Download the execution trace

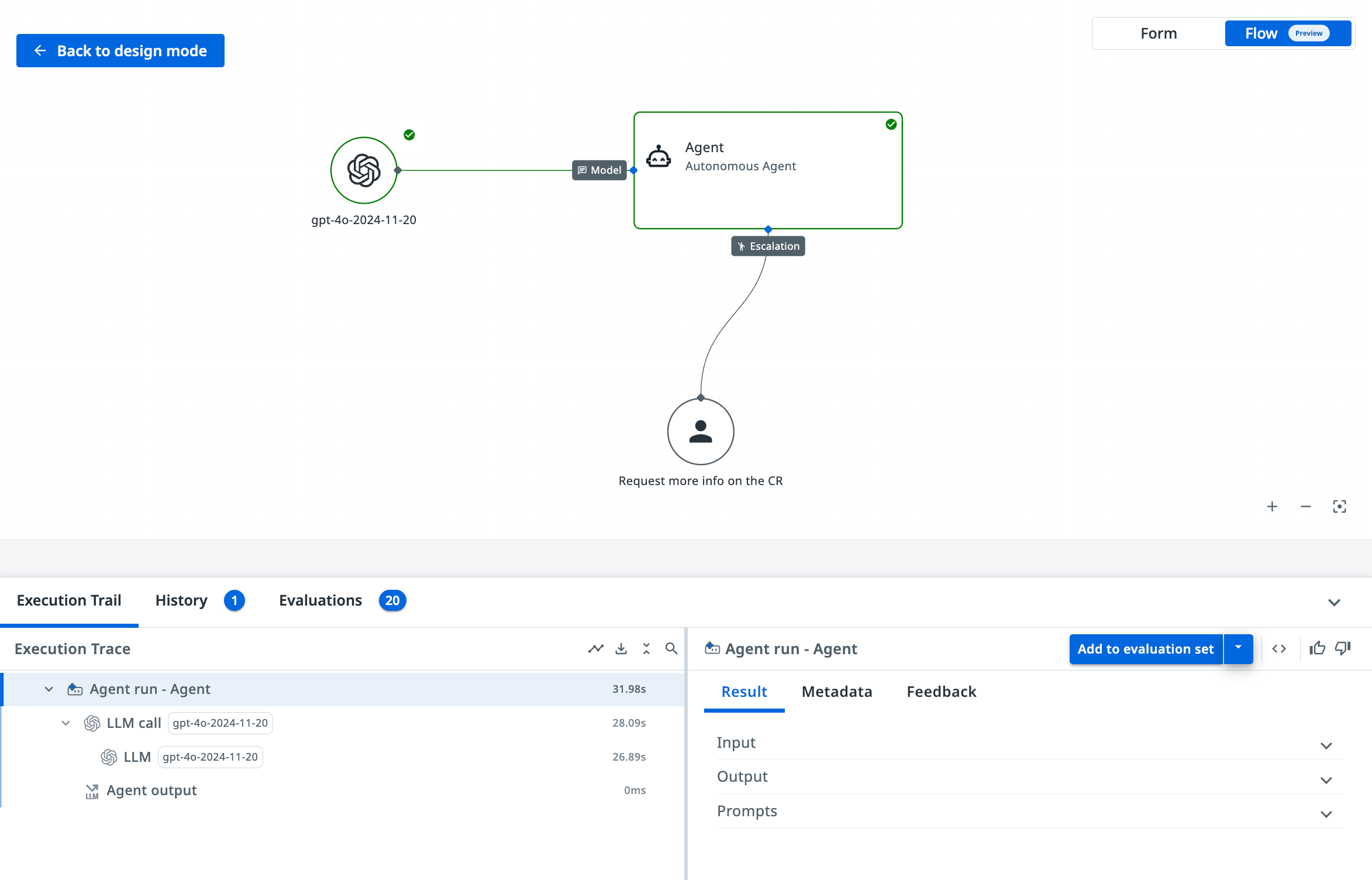[x=621, y=648]
